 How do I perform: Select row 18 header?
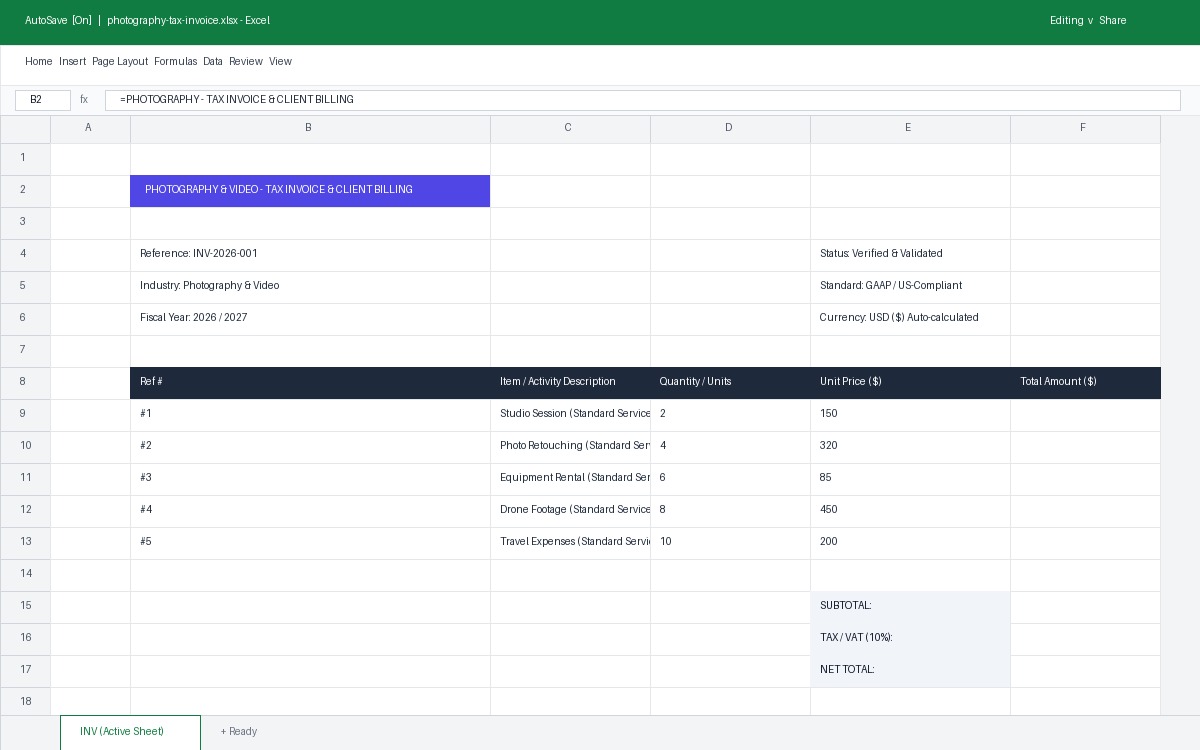coord(25,701)
